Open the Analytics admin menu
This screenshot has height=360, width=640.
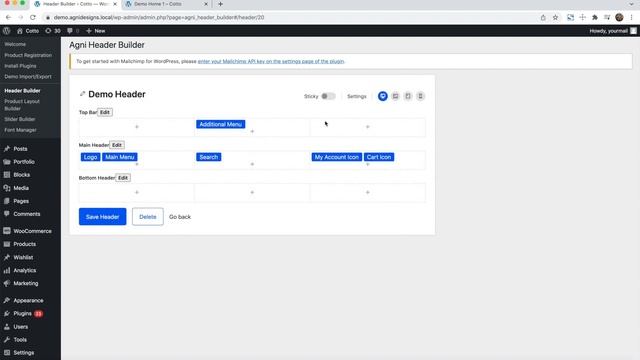[24, 270]
